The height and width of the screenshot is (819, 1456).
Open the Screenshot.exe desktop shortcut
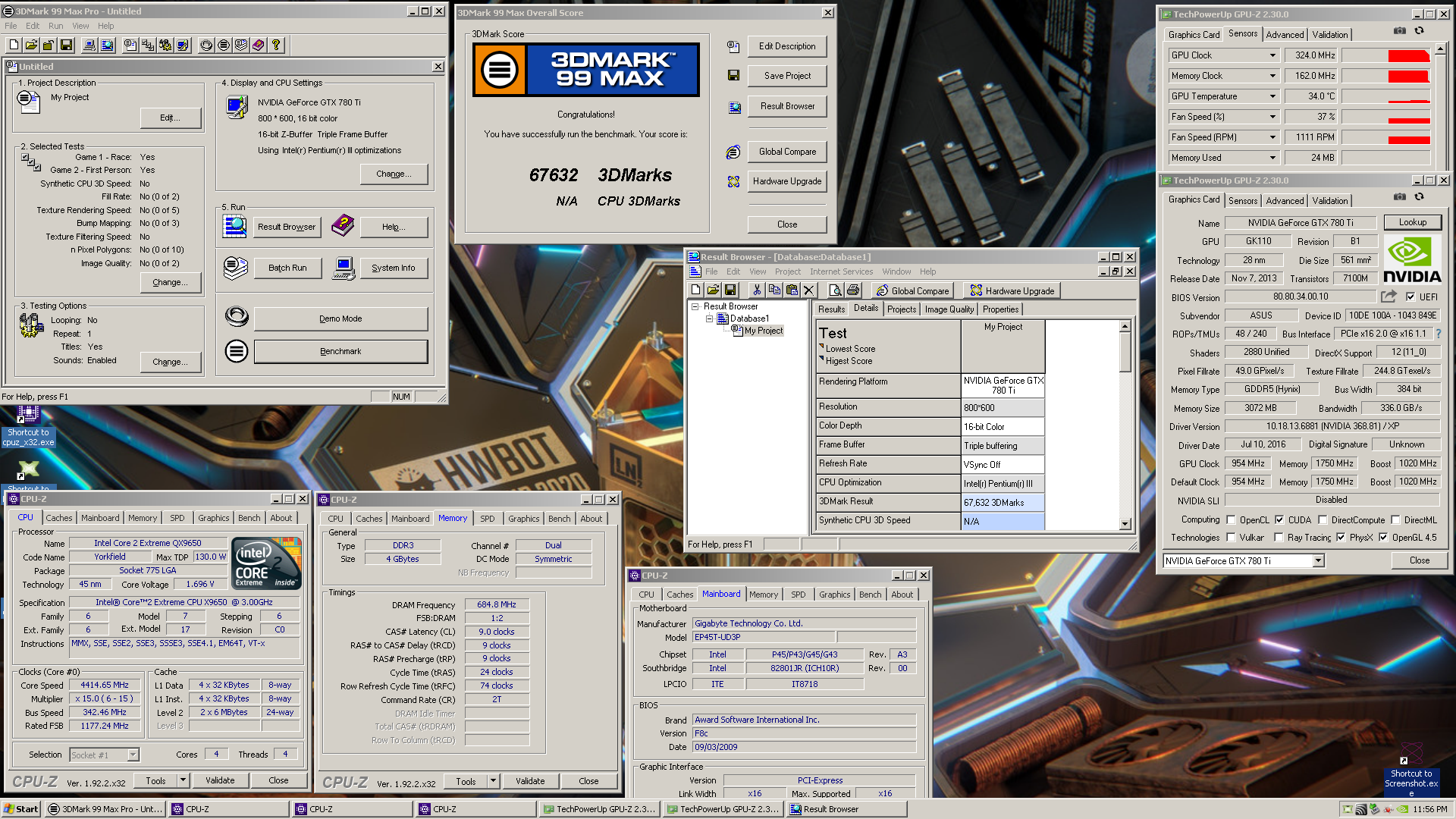pos(1411,770)
